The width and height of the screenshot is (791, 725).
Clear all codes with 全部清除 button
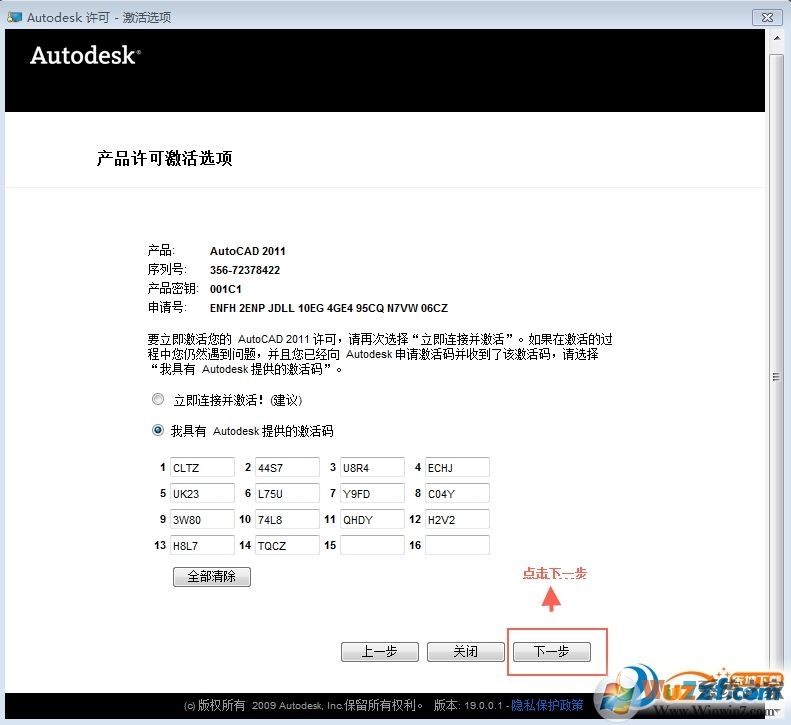(x=212, y=577)
